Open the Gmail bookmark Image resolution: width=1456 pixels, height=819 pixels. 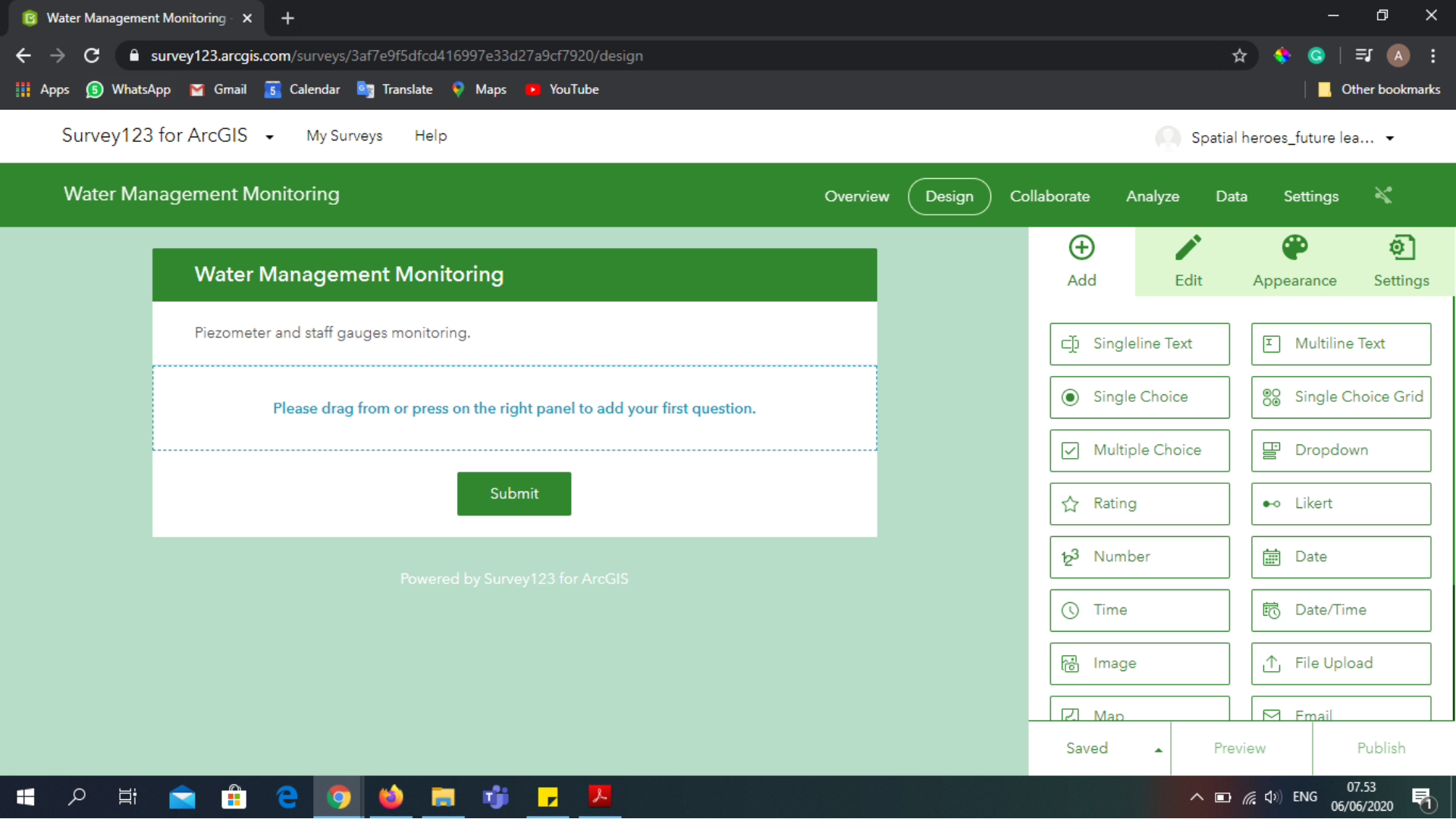[218, 89]
